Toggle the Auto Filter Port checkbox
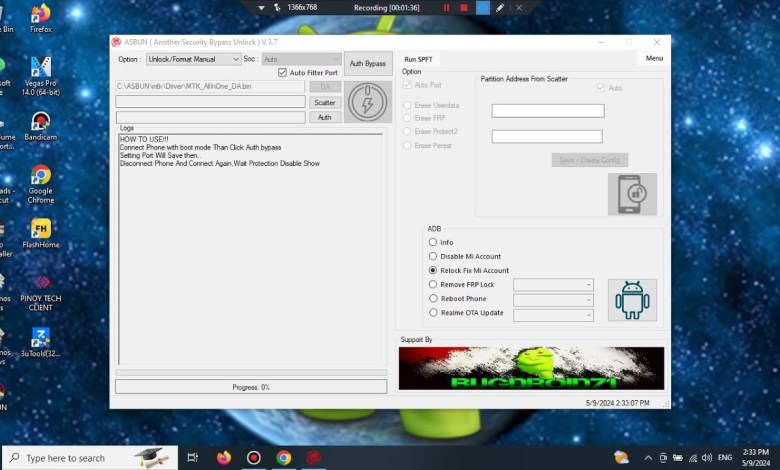Viewport: 780px width, 470px height. (x=283, y=73)
